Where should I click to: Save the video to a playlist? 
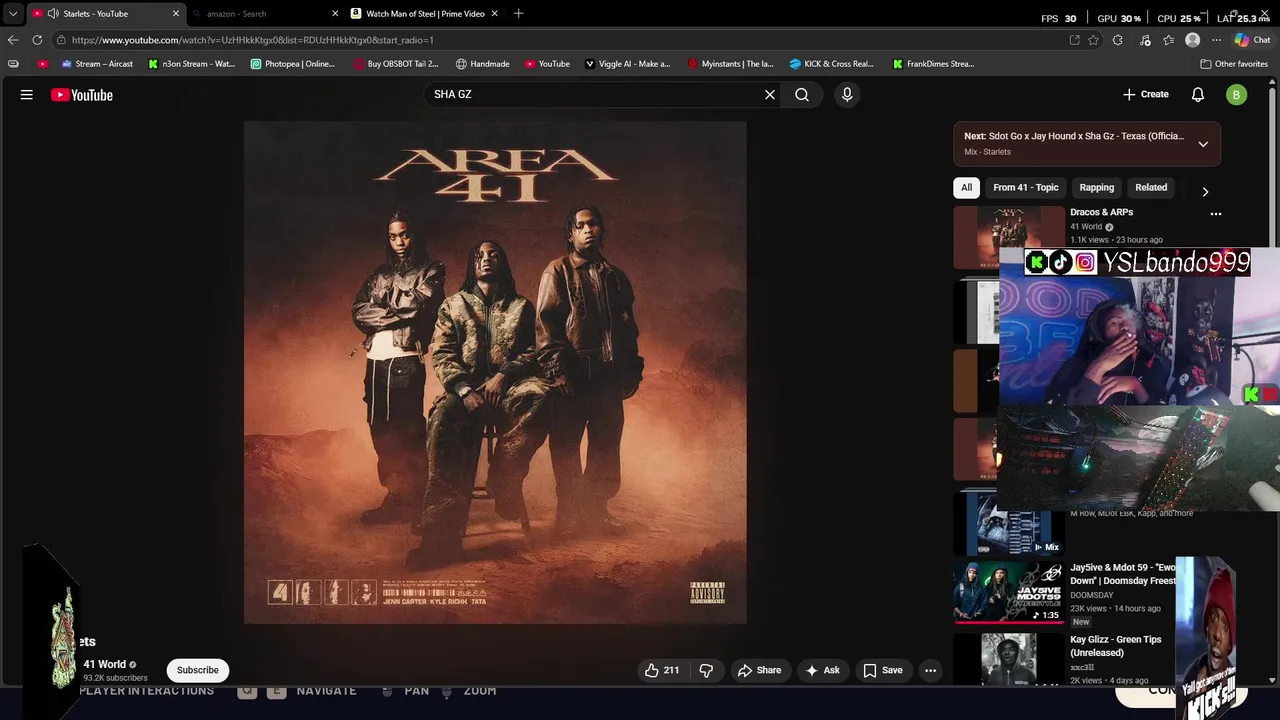point(883,670)
